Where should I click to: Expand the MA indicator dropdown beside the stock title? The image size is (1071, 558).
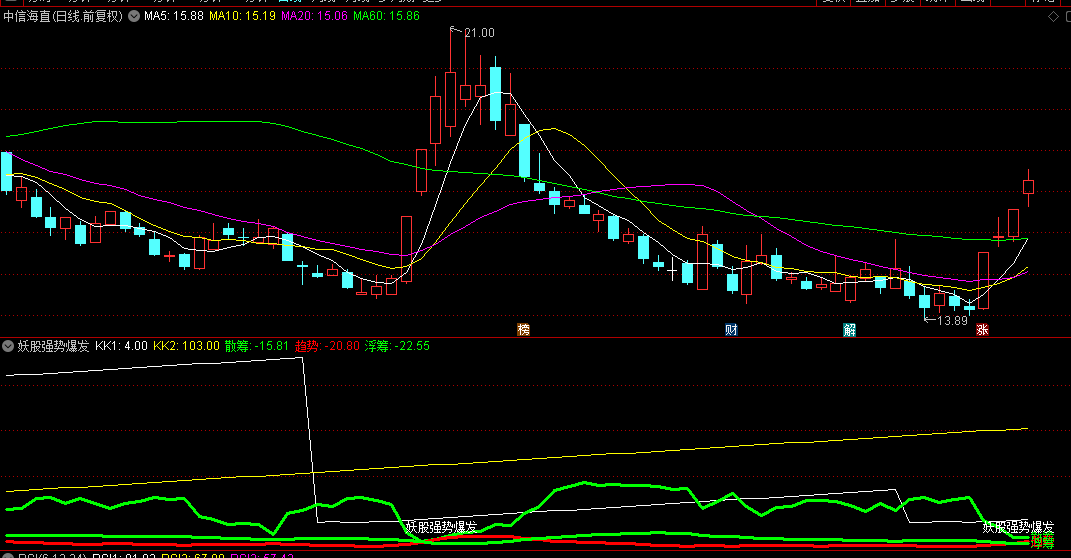tap(133, 17)
